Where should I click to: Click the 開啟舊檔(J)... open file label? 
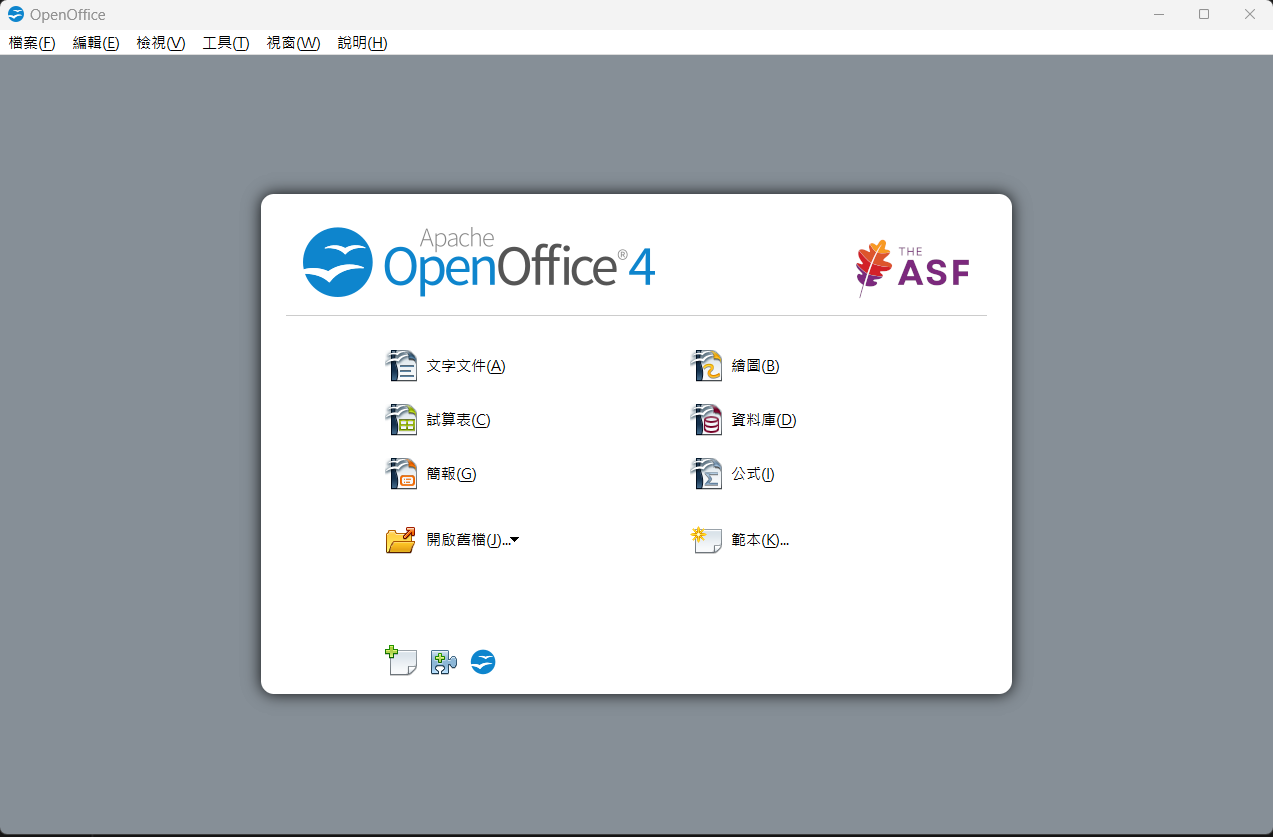(468, 540)
